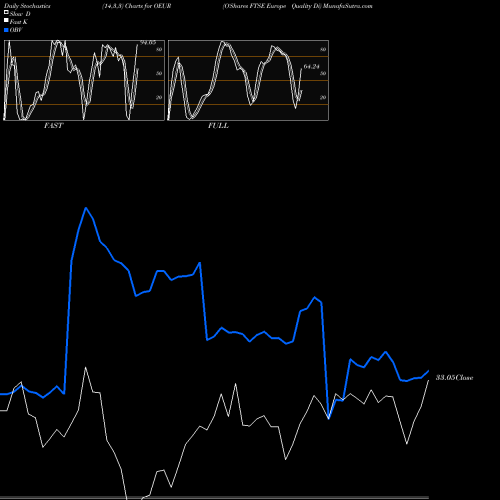Viewport: 500px width, 500px height.
Task: Click the Slow D legend swatch
Action: click(6, 13)
